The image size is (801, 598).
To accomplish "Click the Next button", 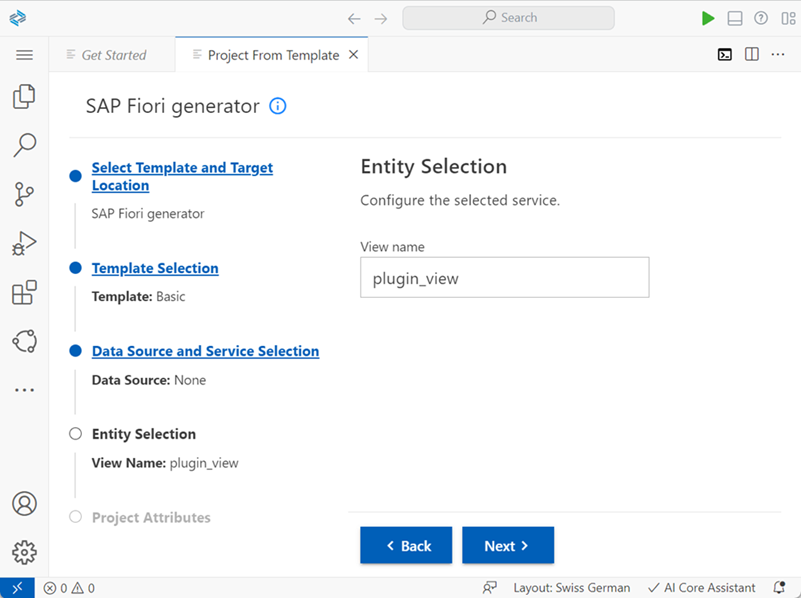I will (508, 545).
